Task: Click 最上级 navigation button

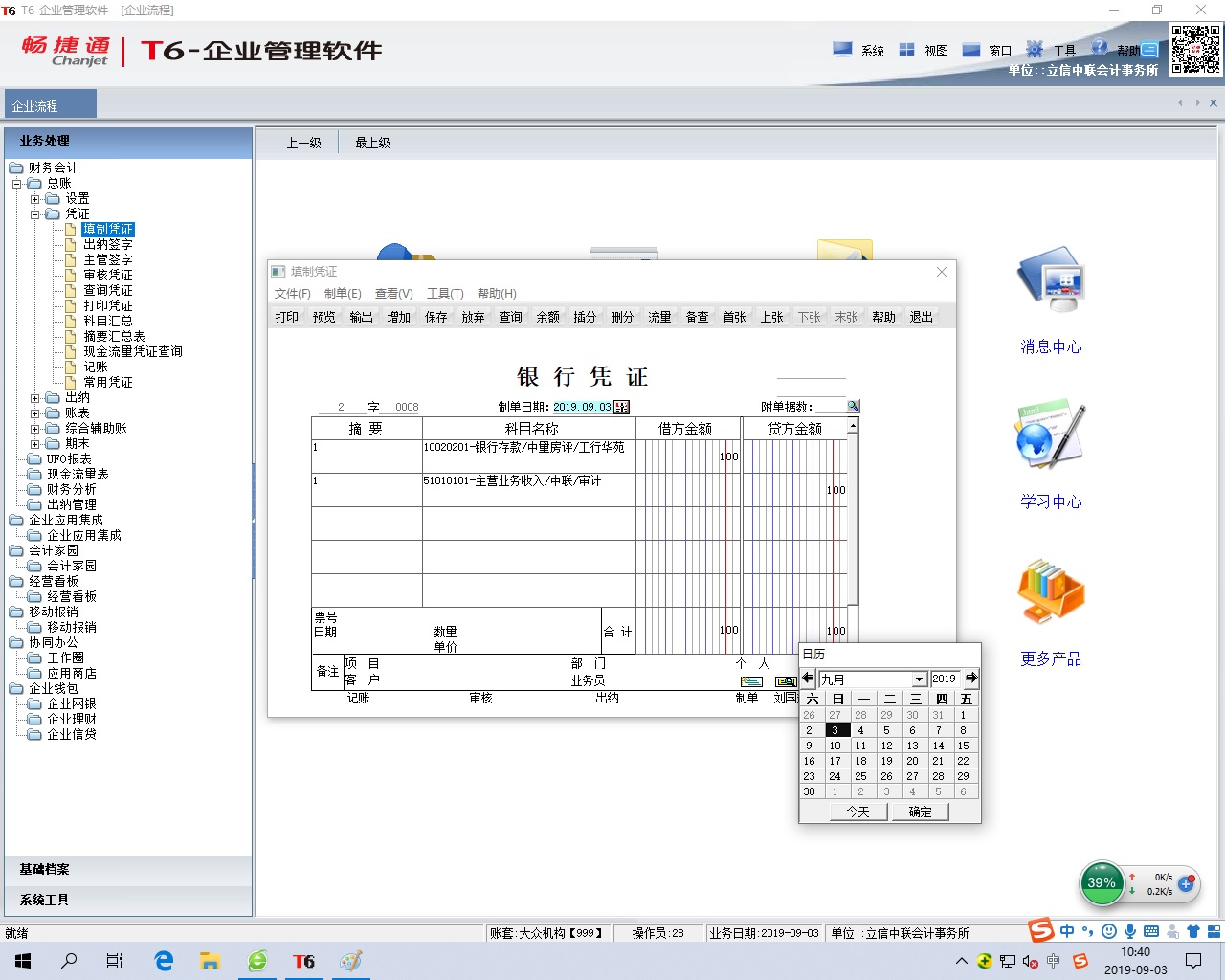Action: pyautogui.click(x=372, y=143)
